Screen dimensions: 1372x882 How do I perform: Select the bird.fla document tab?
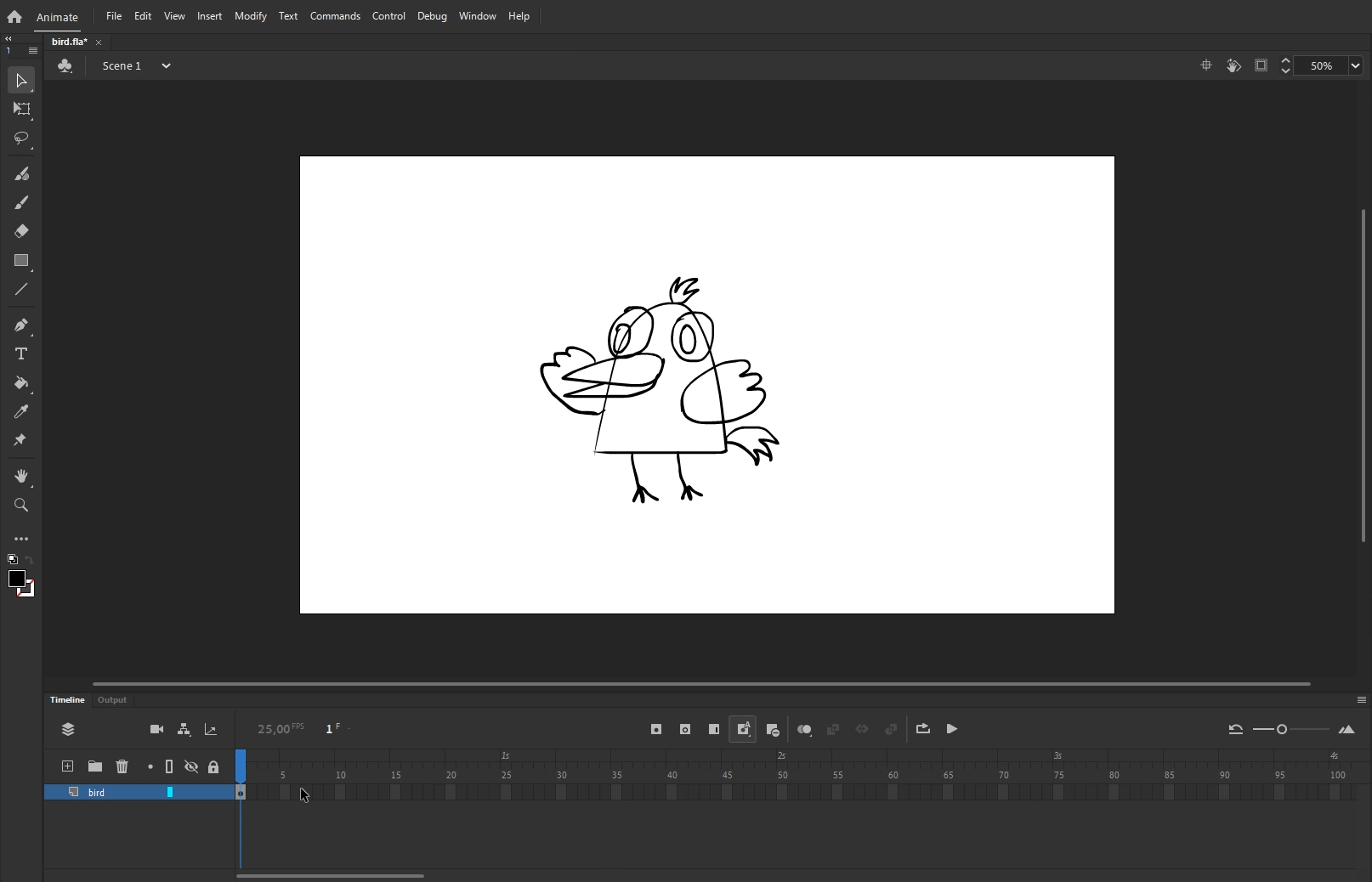(x=70, y=42)
